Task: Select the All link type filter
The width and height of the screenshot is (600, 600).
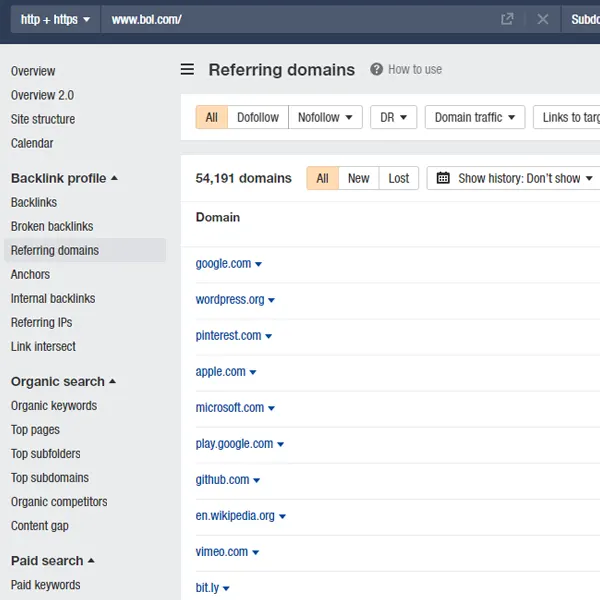Action: 212,117
